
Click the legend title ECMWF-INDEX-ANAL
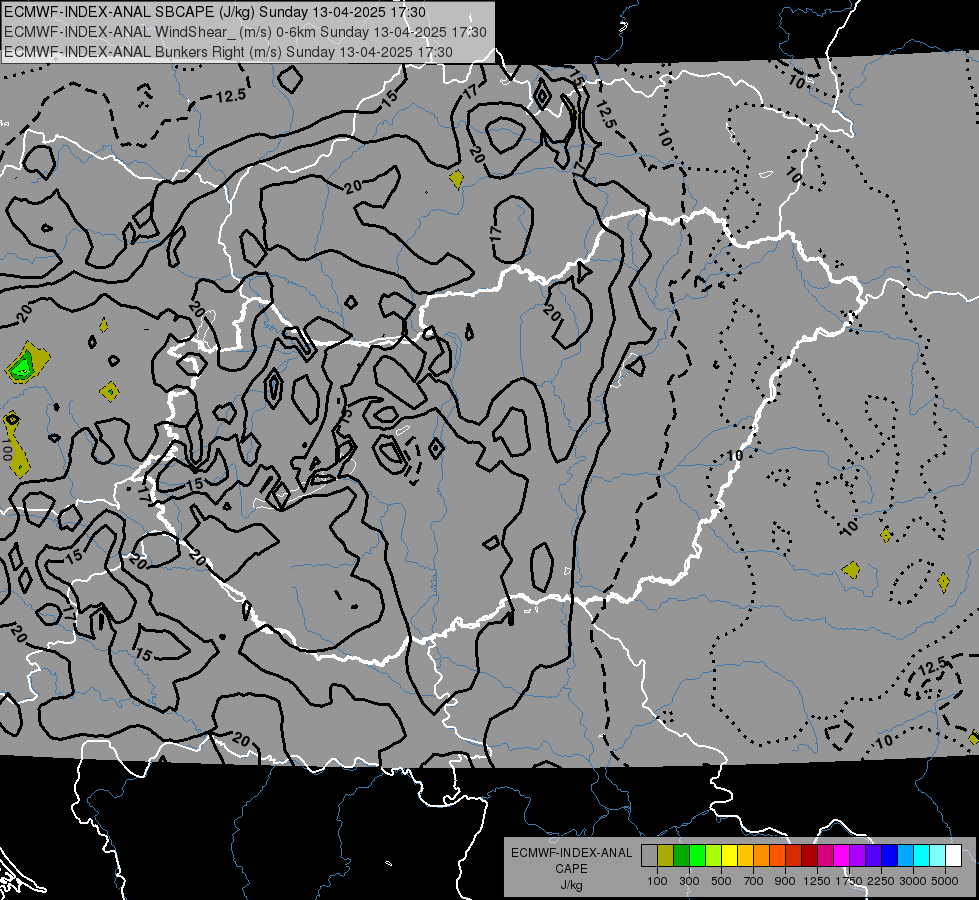[x=571, y=853]
